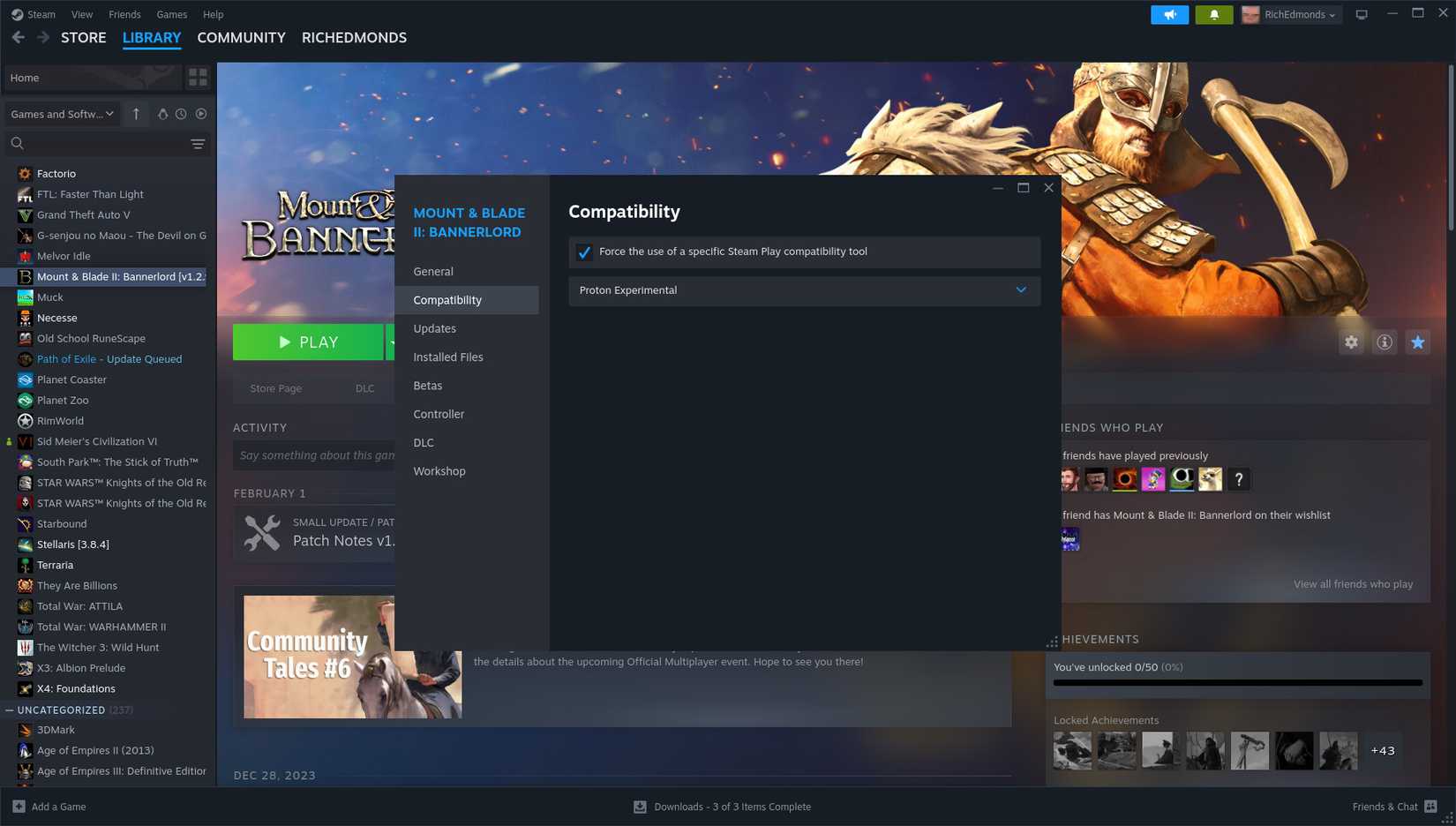Switch to the Betas settings tab

[x=428, y=386]
